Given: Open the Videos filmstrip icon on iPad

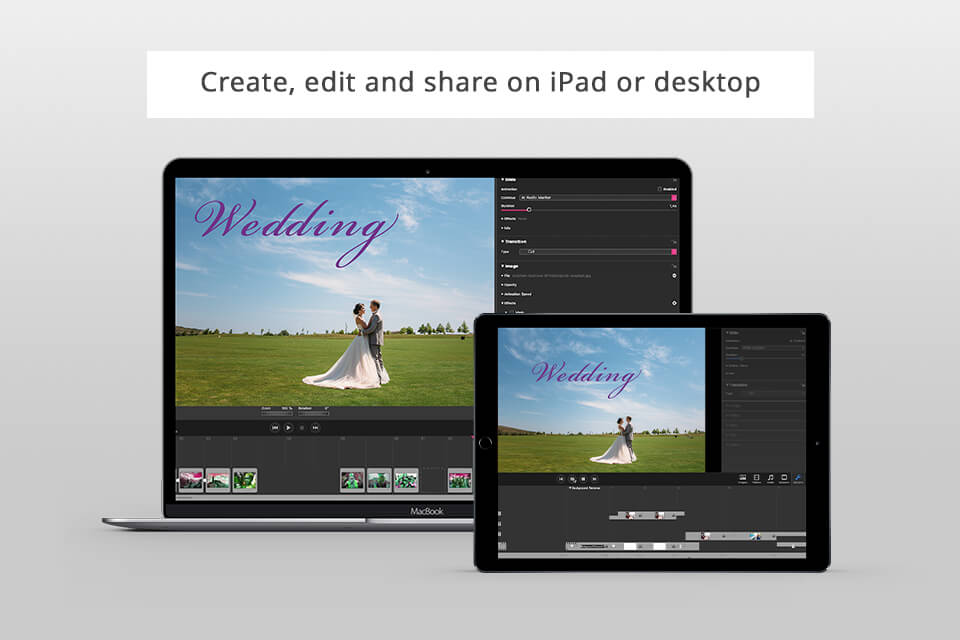Looking at the screenshot, I should [x=756, y=478].
